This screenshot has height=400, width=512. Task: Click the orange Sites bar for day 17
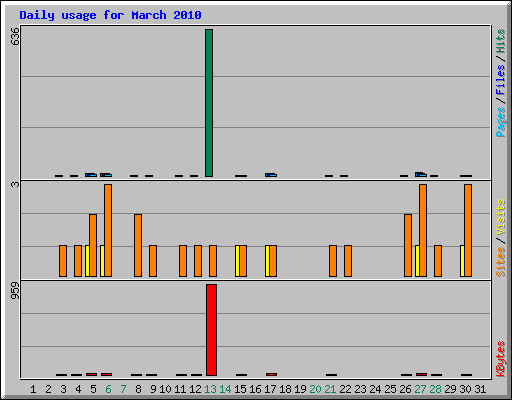click(x=273, y=261)
